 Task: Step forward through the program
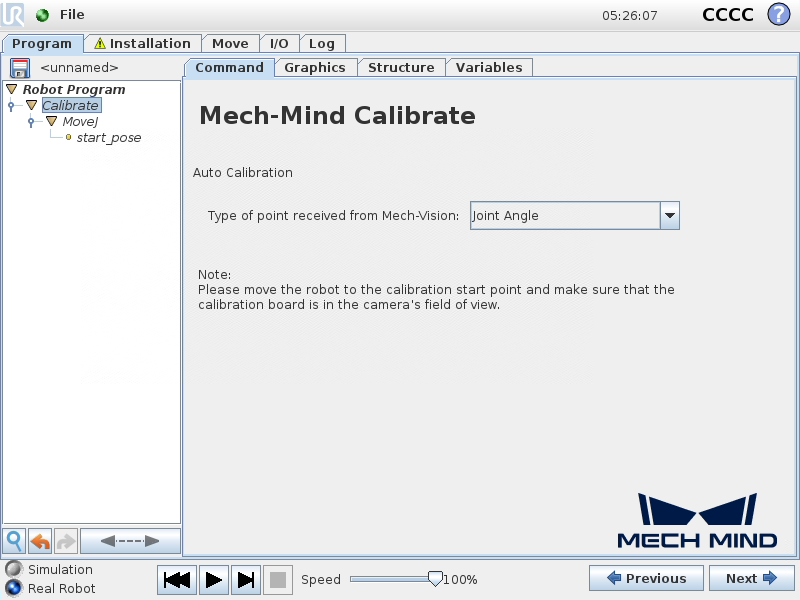click(x=243, y=578)
